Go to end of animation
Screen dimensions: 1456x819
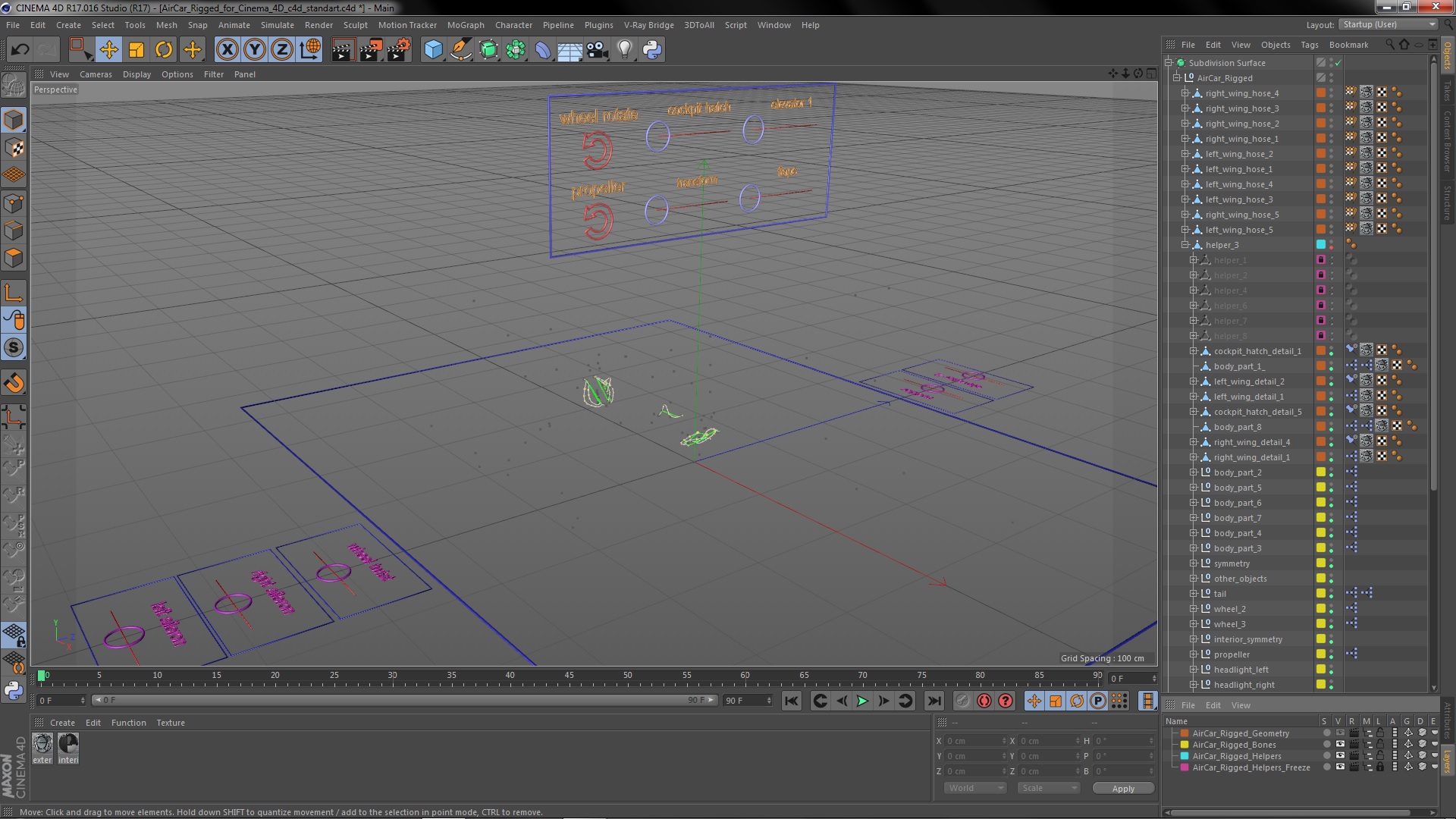(x=934, y=701)
